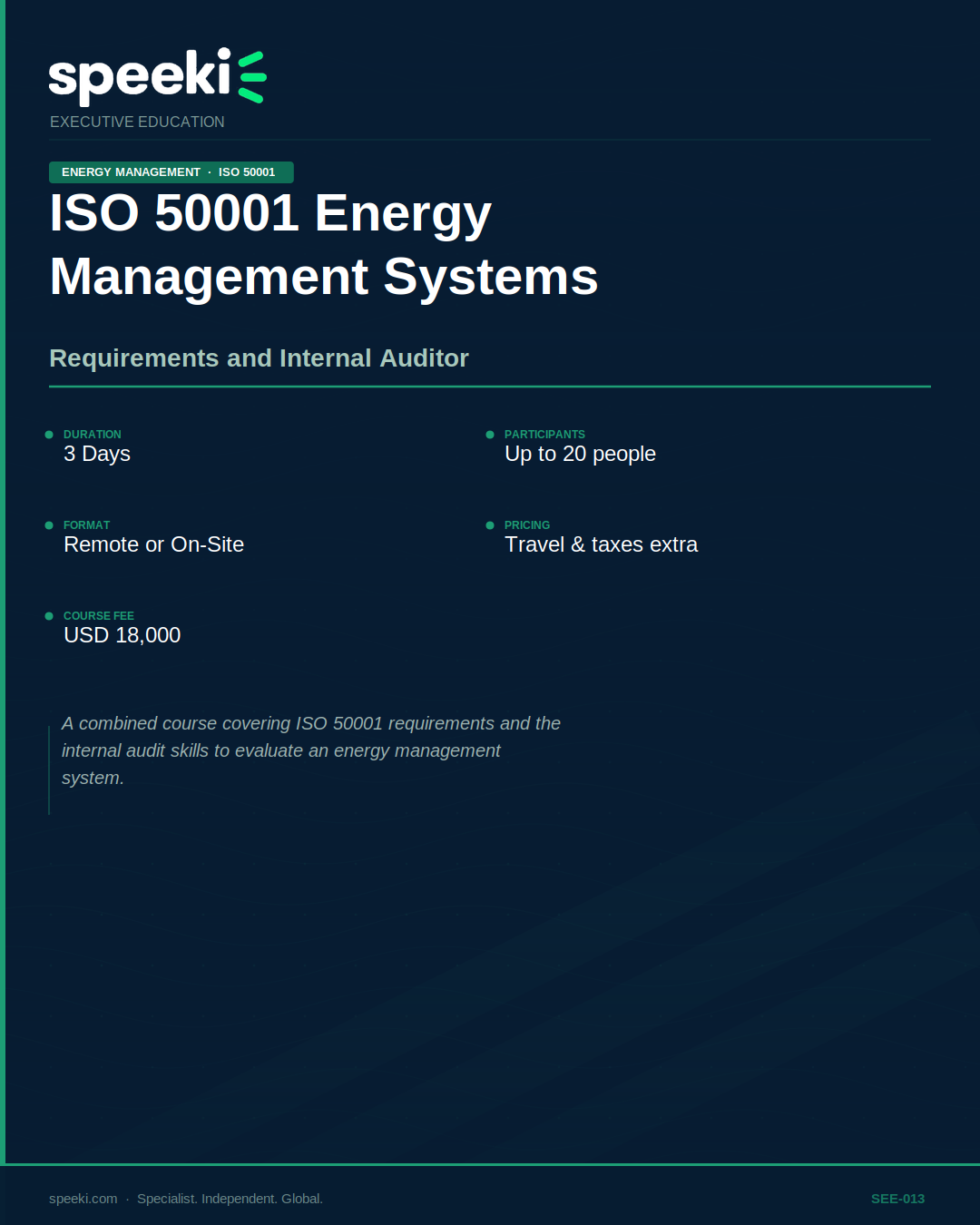
Task: Expand the course description quote block
Action: coord(310,750)
